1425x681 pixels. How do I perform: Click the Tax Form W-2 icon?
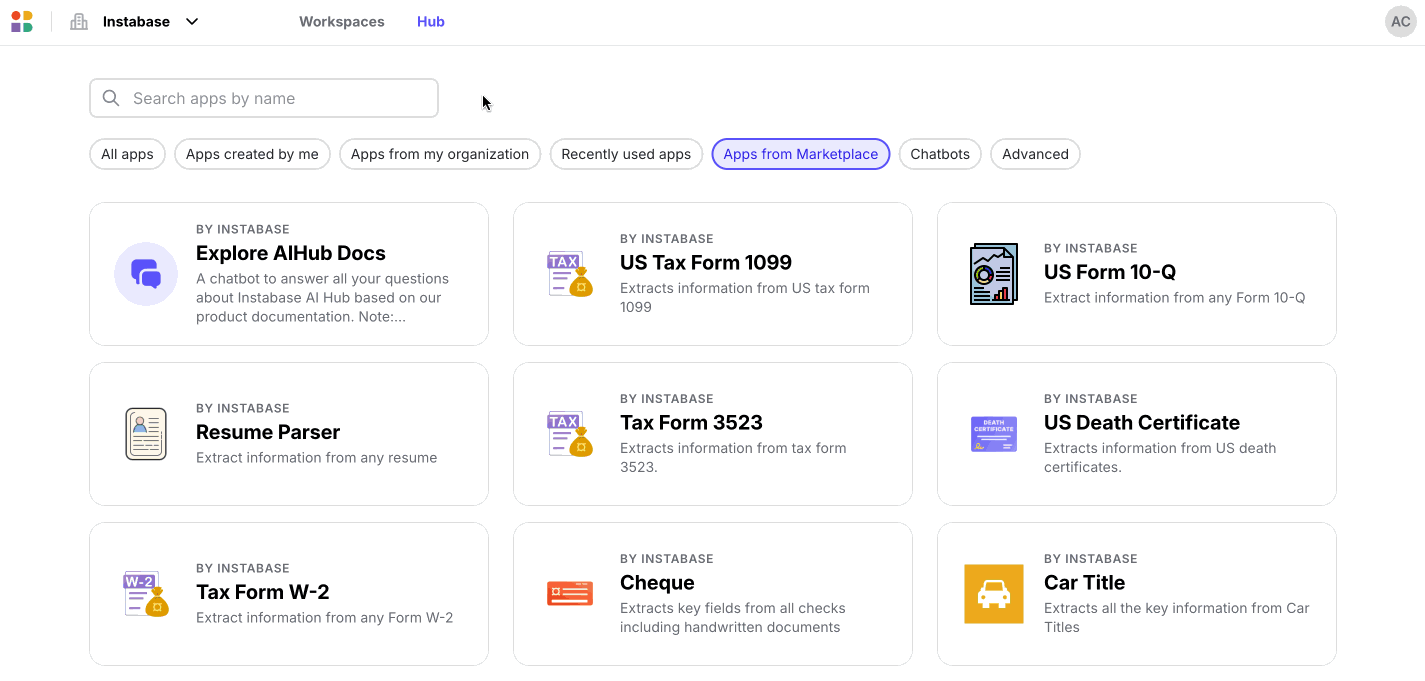coord(146,594)
